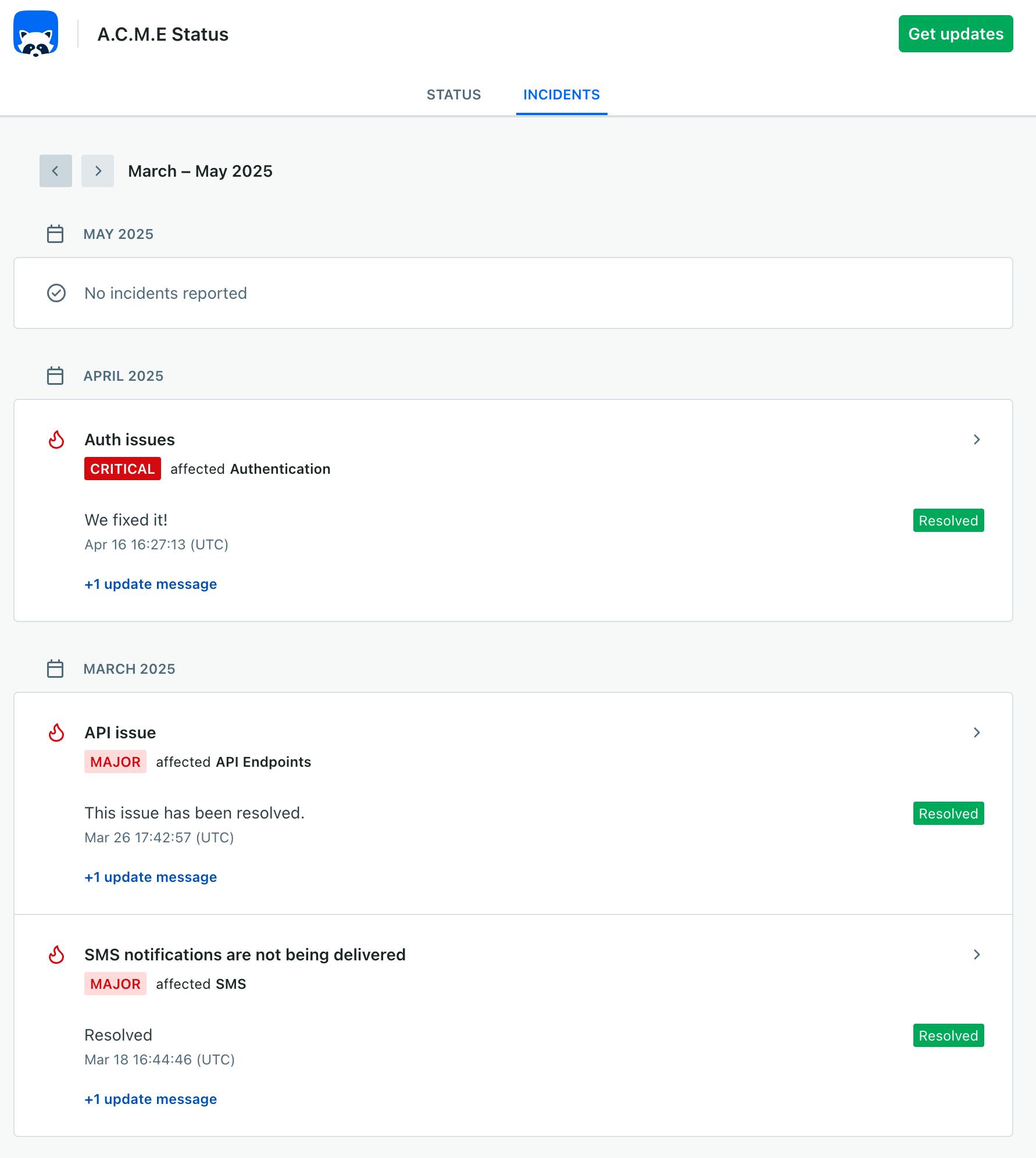Viewport: 1036px width, 1158px height.
Task: Click the flame icon for Auth issues
Action: [x=56, y=439]
